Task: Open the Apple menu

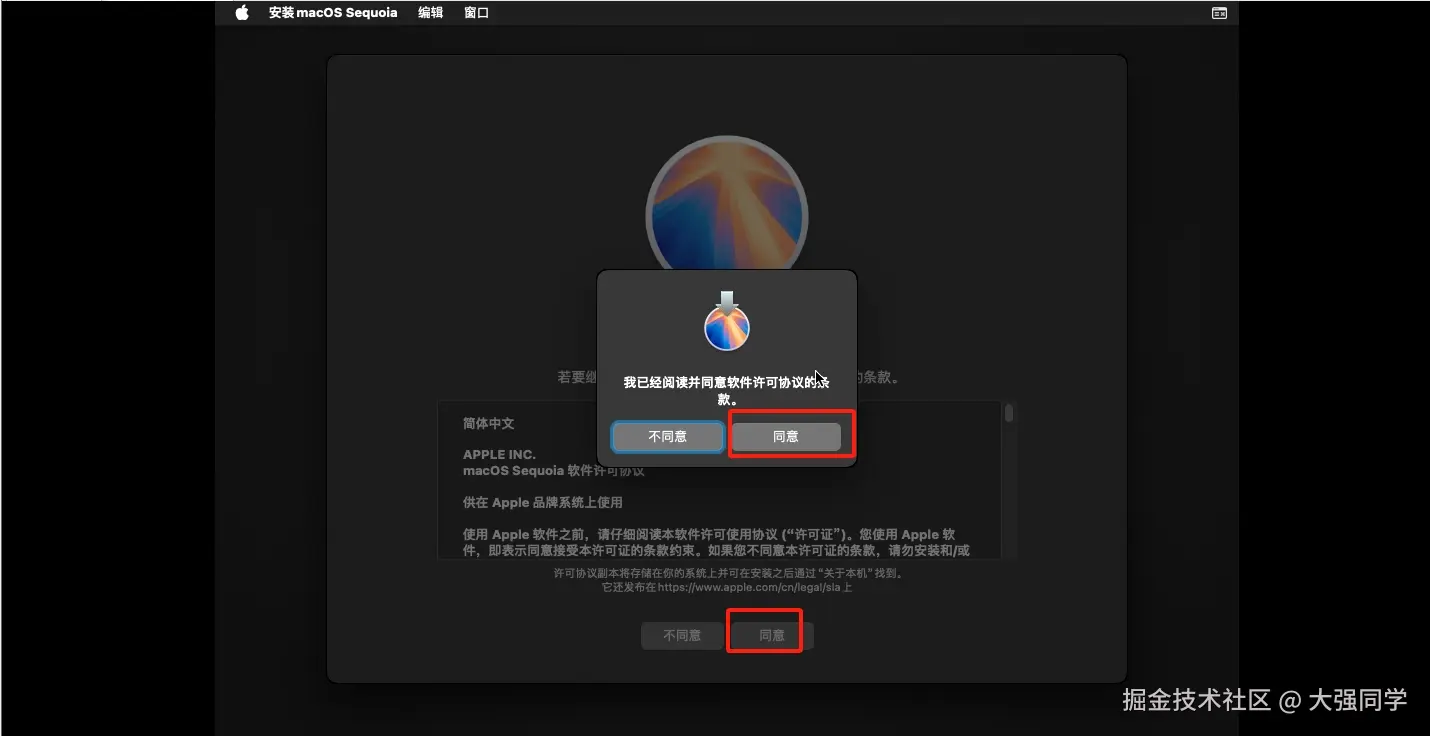Action: coord(242,13)
